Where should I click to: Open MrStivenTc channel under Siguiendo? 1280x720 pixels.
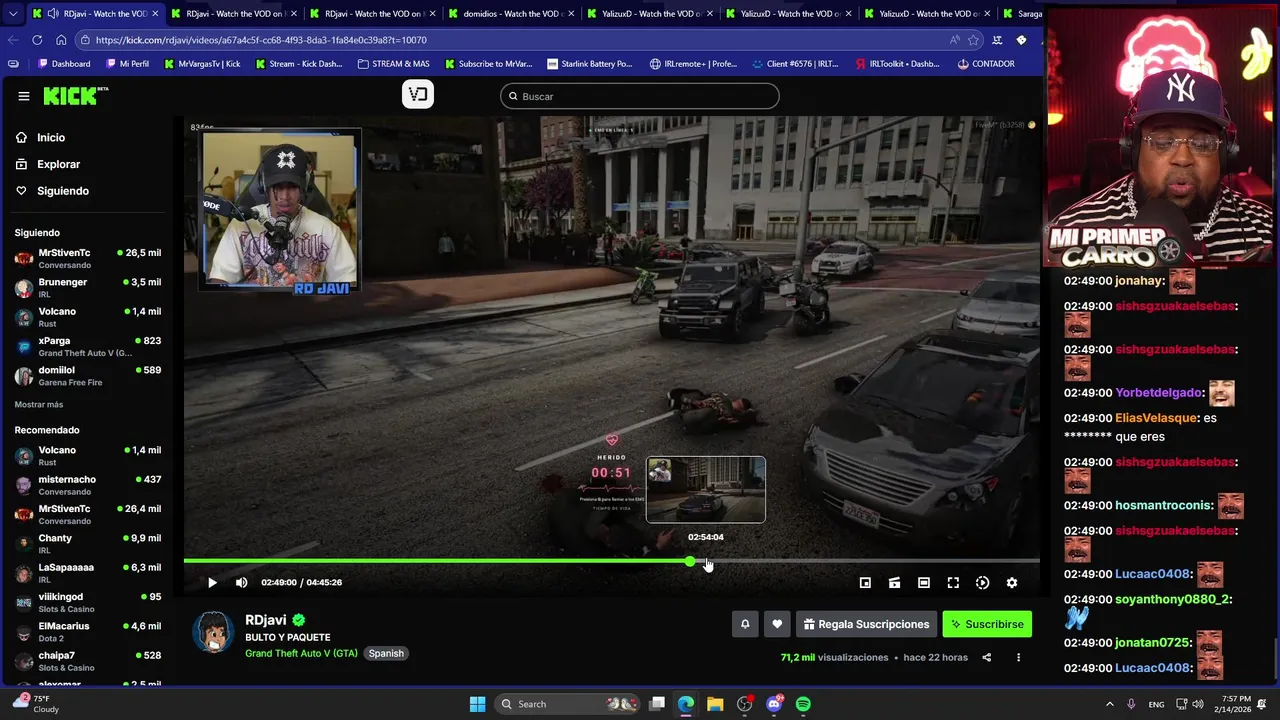point(88,258)
